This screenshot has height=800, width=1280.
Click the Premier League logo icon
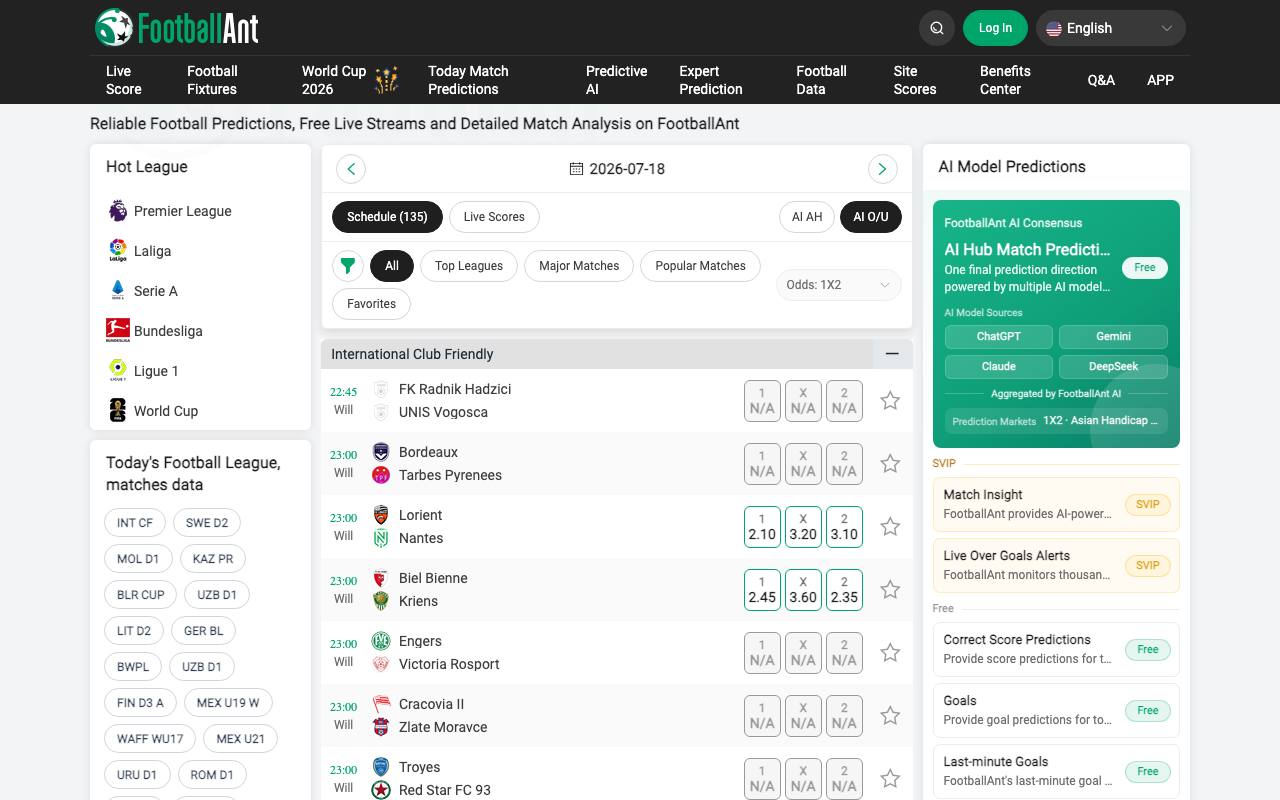(x=118, y=211)
